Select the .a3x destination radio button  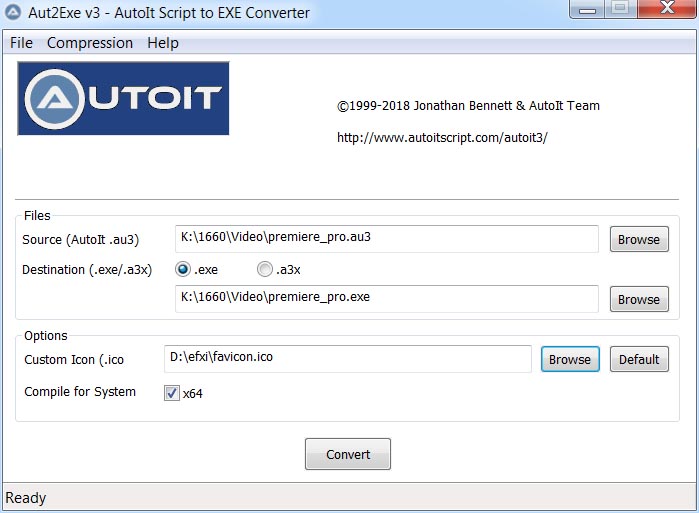(x=265, y=269)
